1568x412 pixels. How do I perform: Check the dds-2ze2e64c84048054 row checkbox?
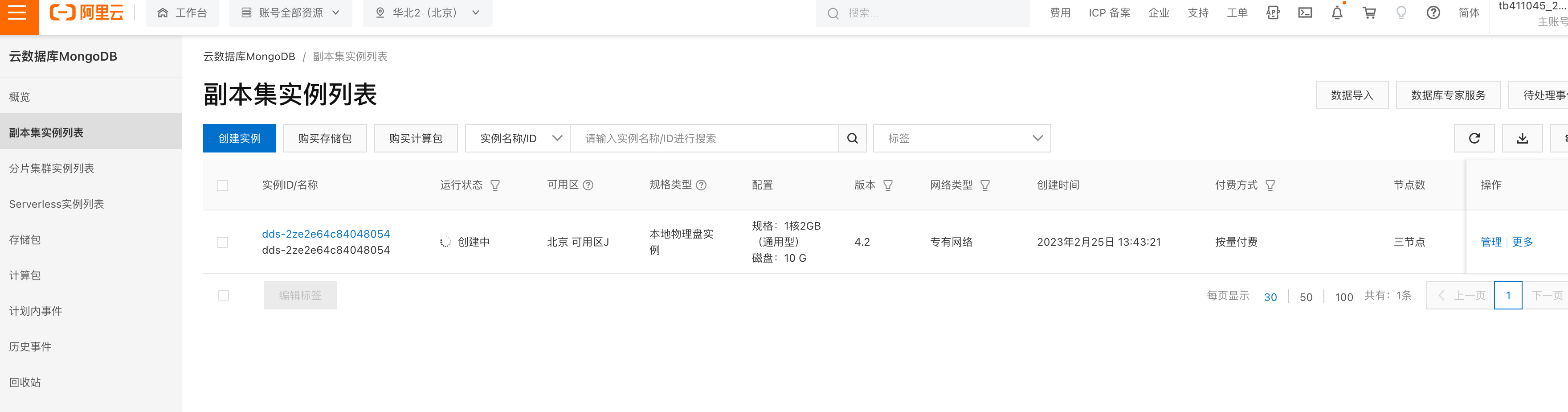point(223,243)
